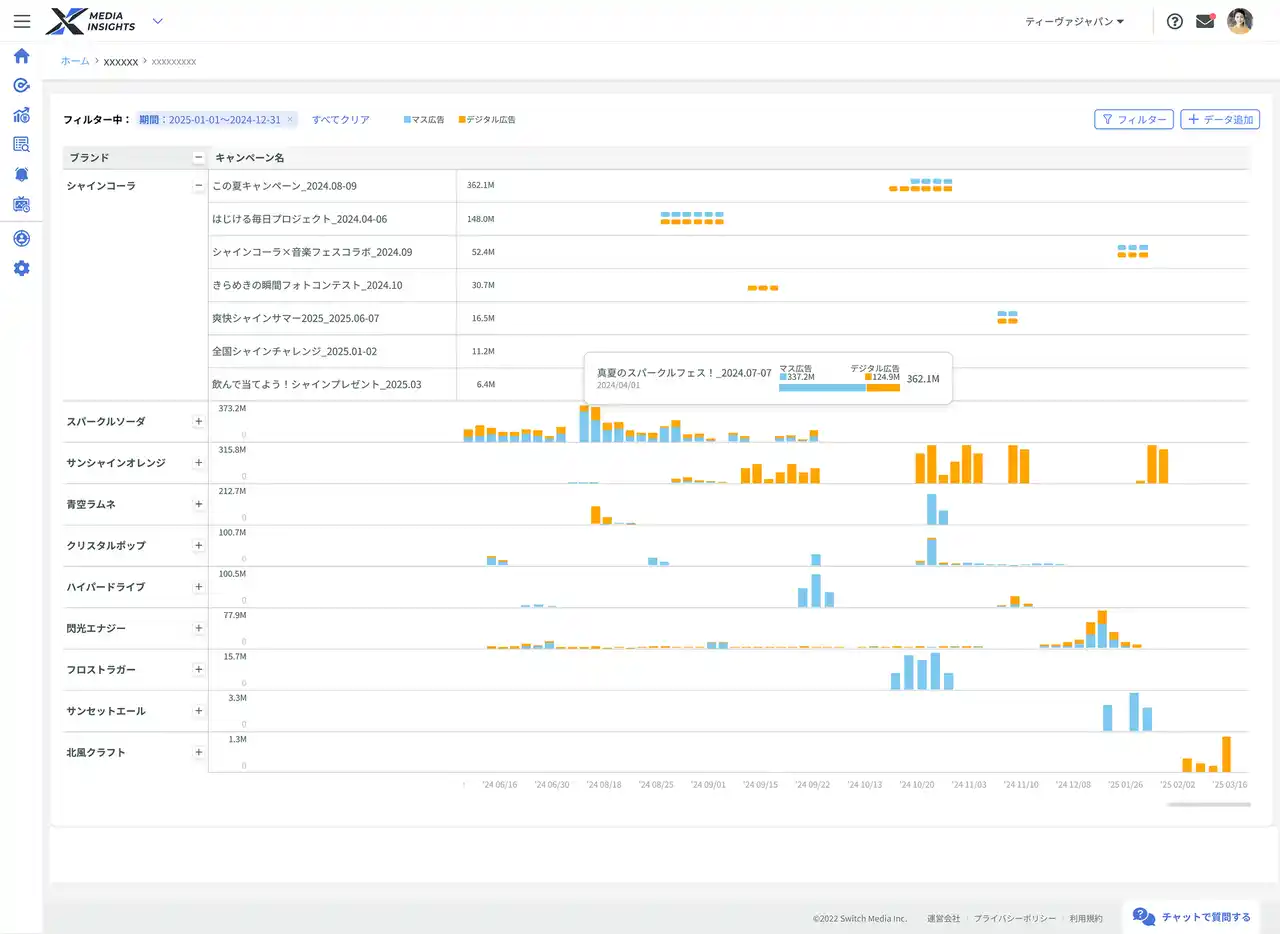
Task: Open the settings gear in sidebar
Action: click(x=21, y=268)
